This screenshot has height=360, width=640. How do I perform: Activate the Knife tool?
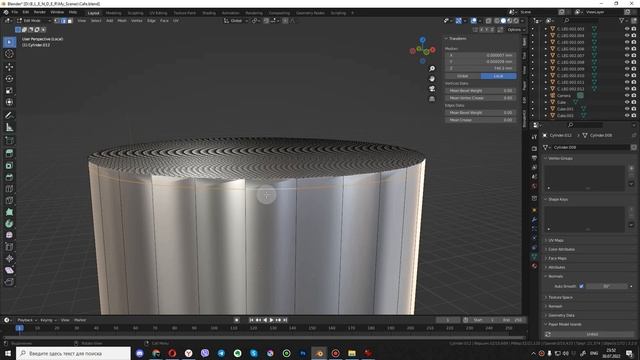coord(9,200)
